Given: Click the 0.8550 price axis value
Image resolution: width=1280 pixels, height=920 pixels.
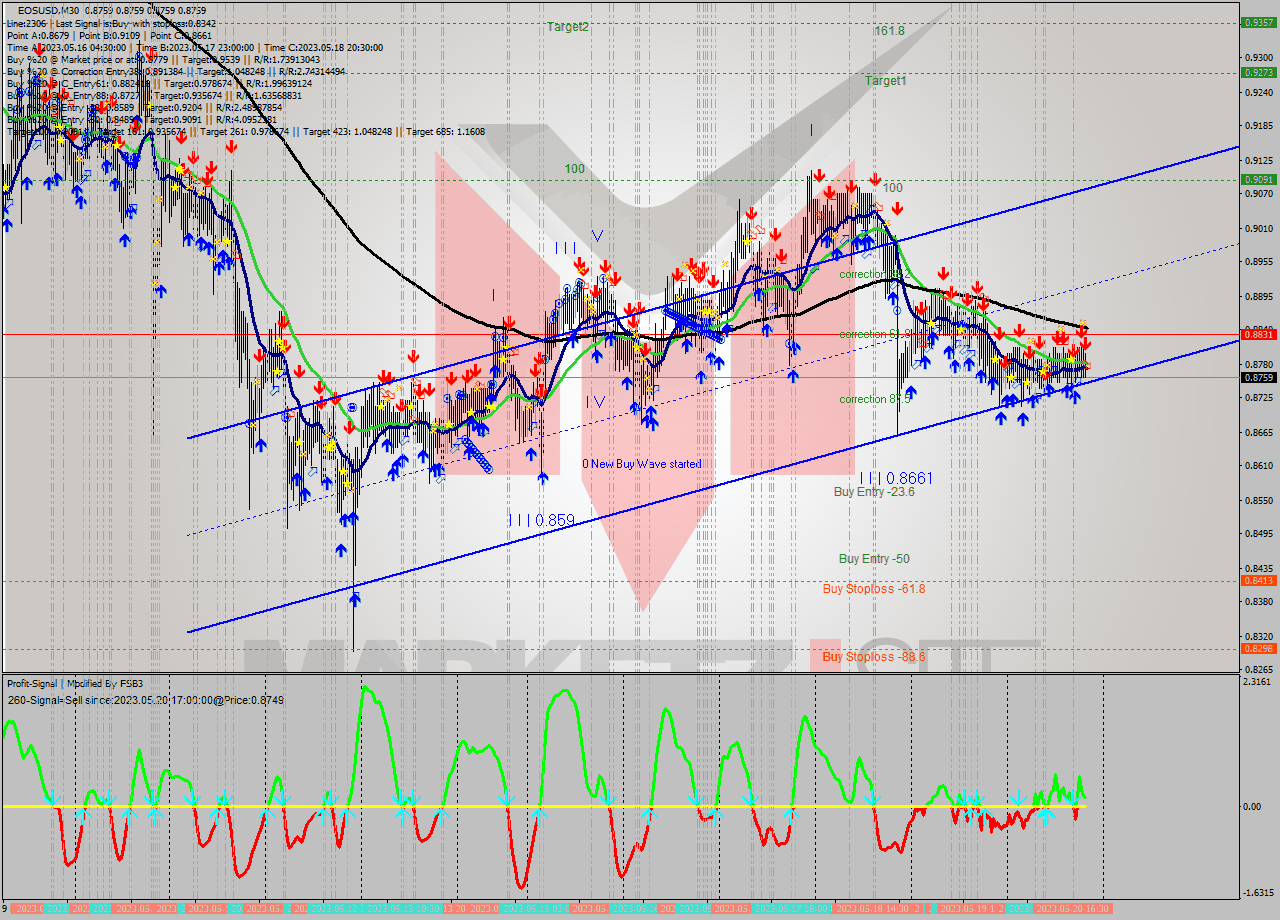Looking at the screenshot, I should 1257,500.
